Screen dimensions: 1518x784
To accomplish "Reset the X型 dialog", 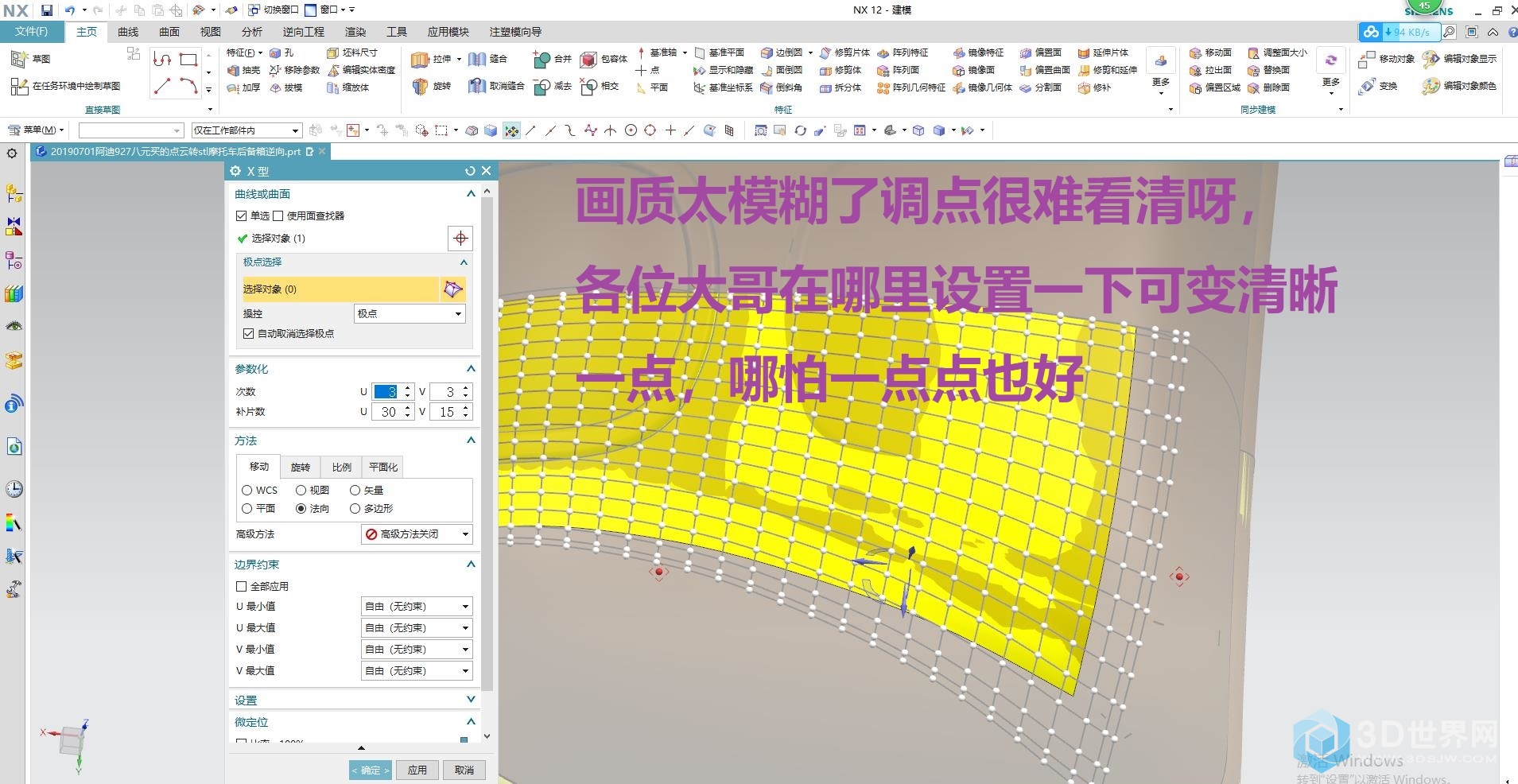I will point(470,171).
